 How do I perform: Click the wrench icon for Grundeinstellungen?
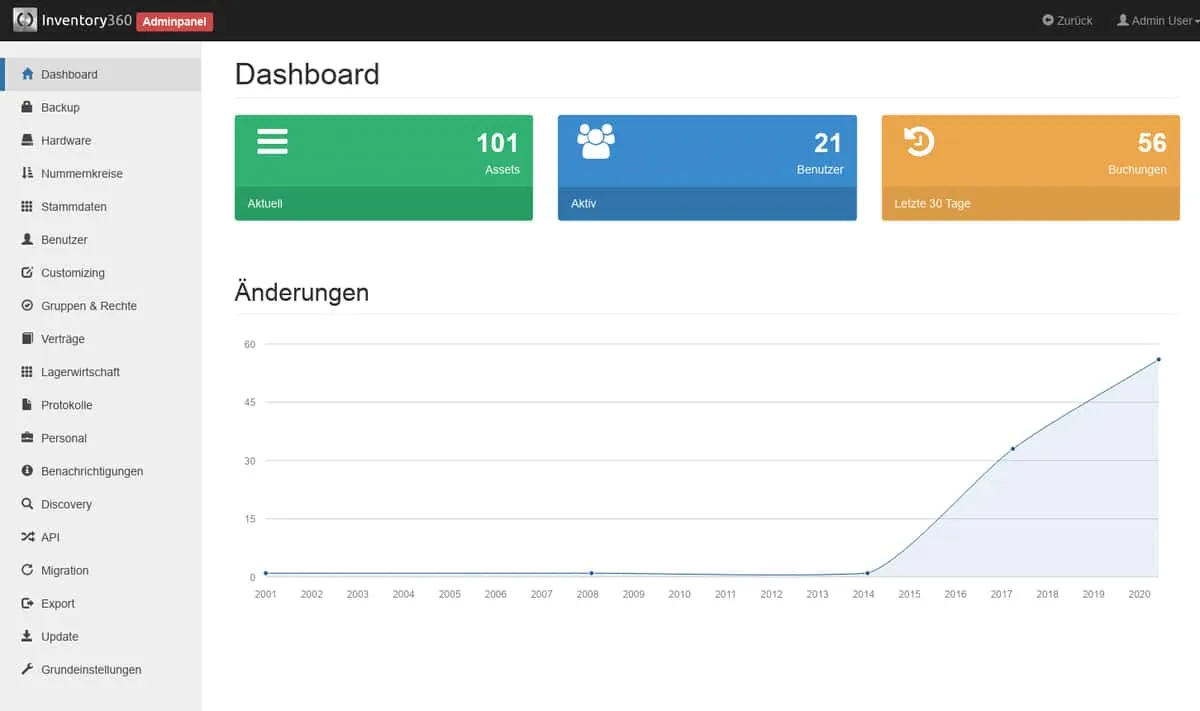click(x=27, y=669)
